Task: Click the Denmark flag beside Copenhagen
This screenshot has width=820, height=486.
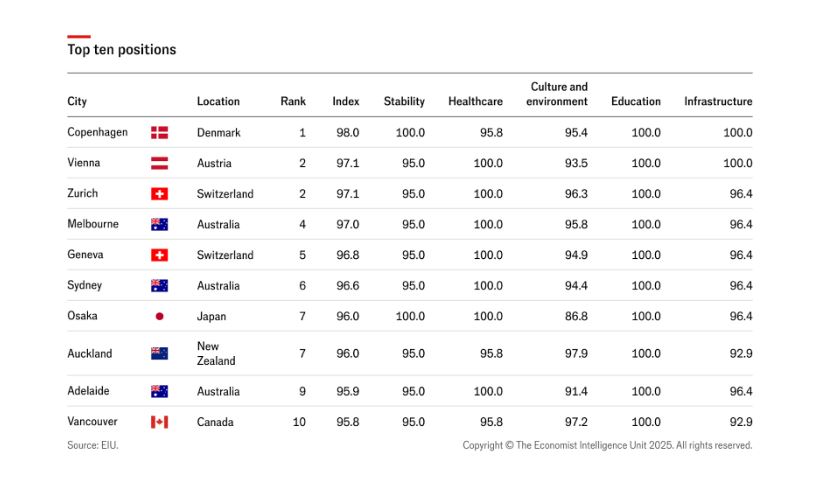Action: click(159, 132)
